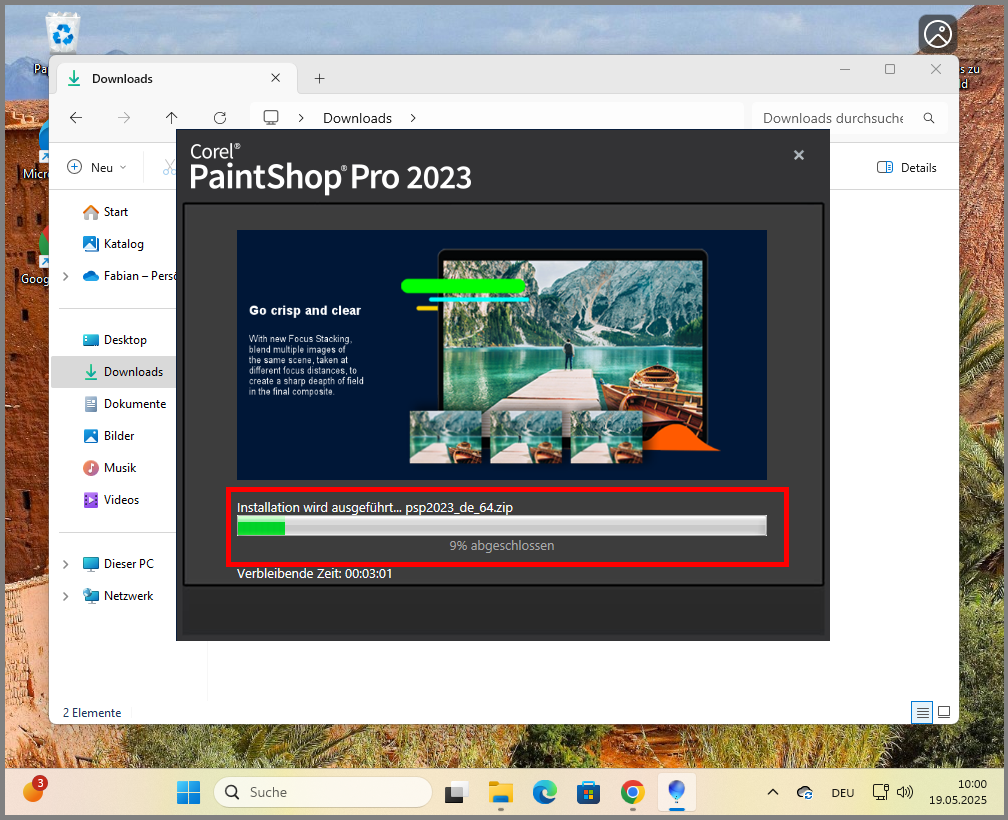Launch Microsoft Store from the taskbar
Viewport: 1008px width, 820px height.
[x=588, y=792]
